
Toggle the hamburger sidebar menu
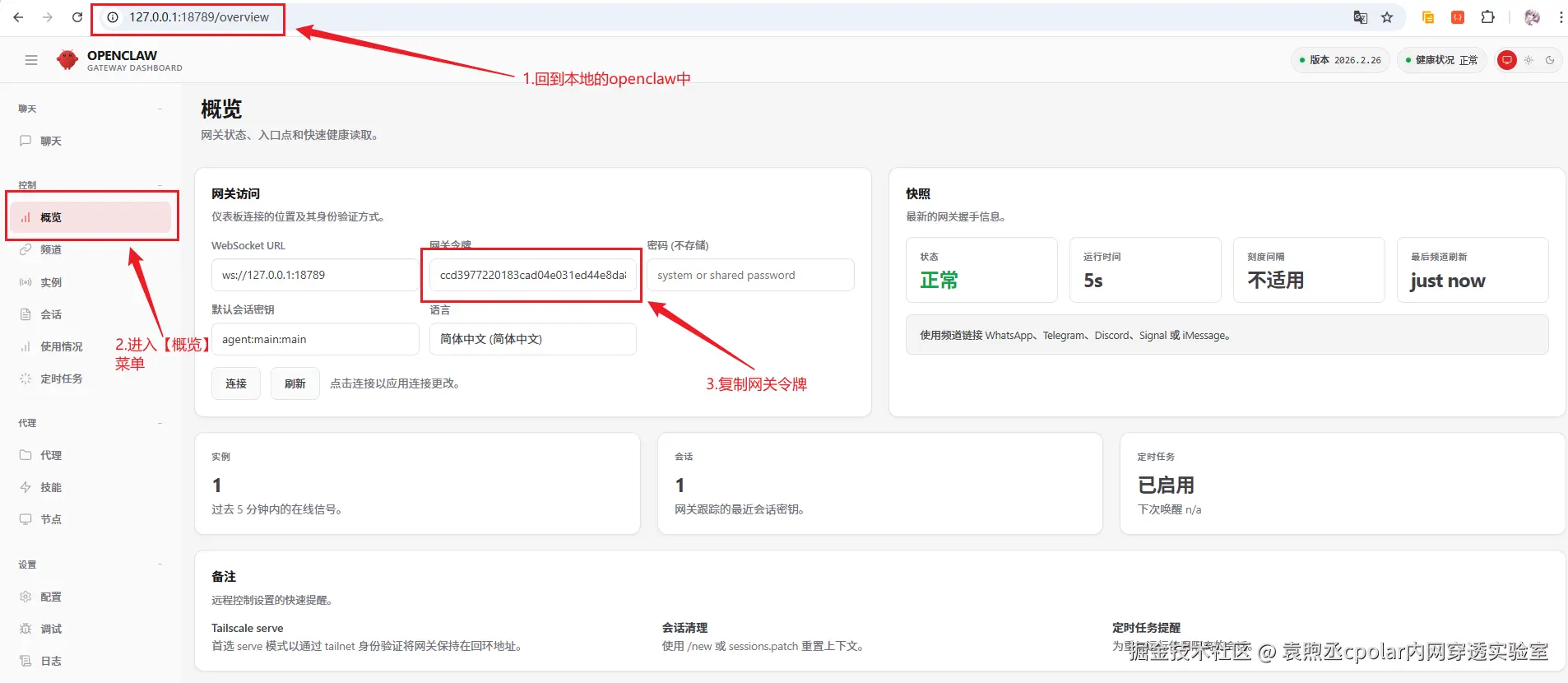(x=31, y=60)
